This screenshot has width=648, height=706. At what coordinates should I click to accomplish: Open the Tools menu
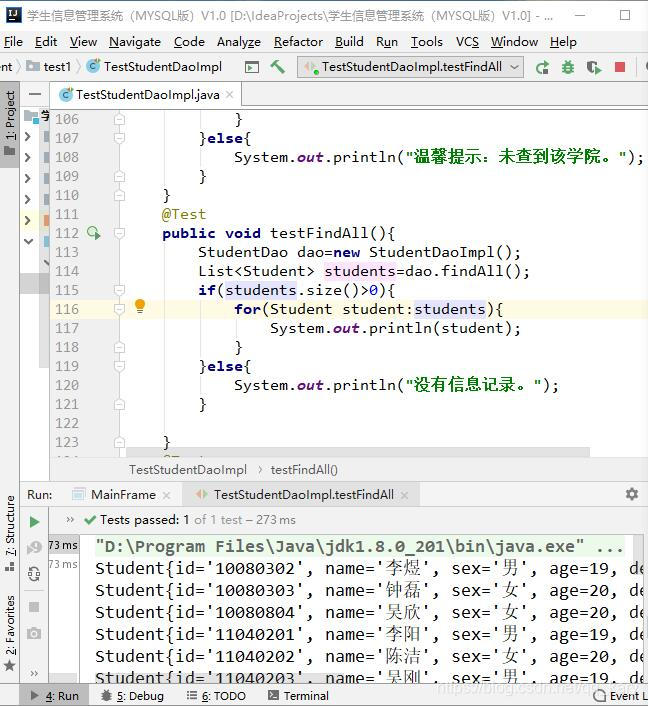(426, 42)
